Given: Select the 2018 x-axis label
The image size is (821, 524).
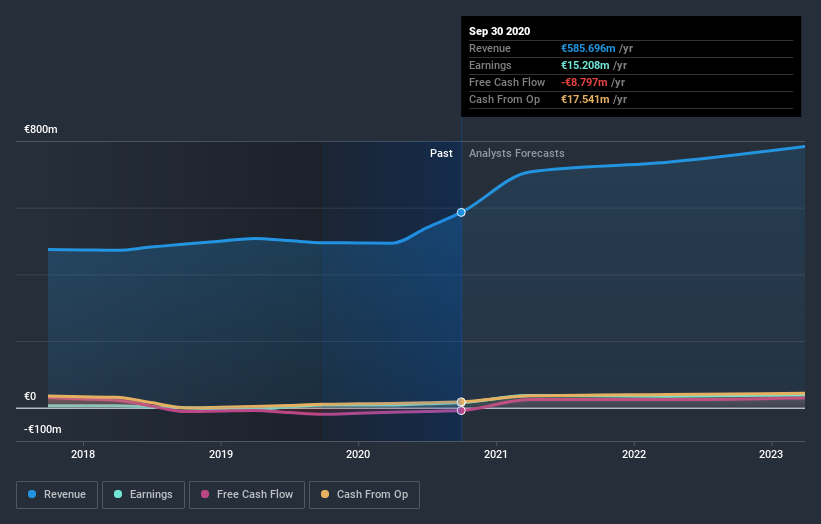Looking at the screenshot, I should 83,454.
